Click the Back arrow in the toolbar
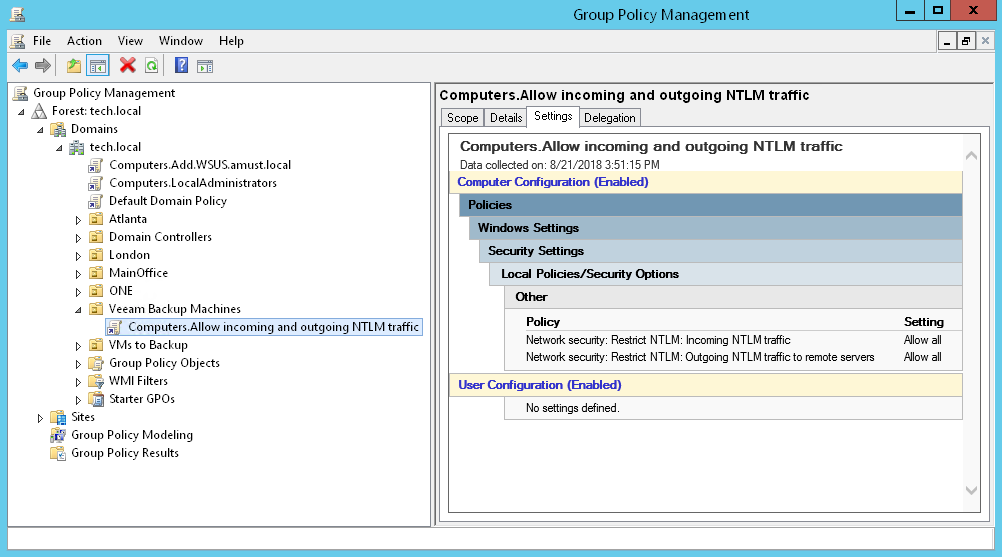1002x557 pixels. pos(20,66)
